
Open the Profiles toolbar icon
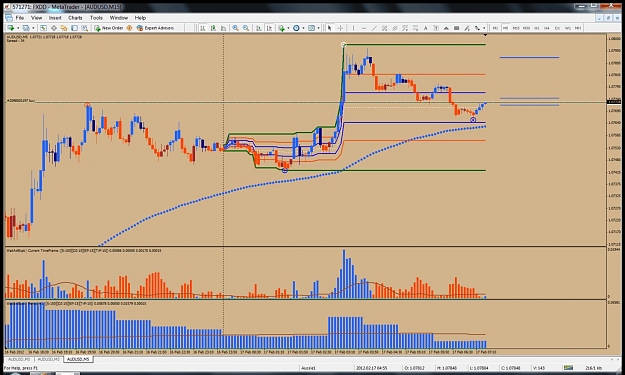26,28
